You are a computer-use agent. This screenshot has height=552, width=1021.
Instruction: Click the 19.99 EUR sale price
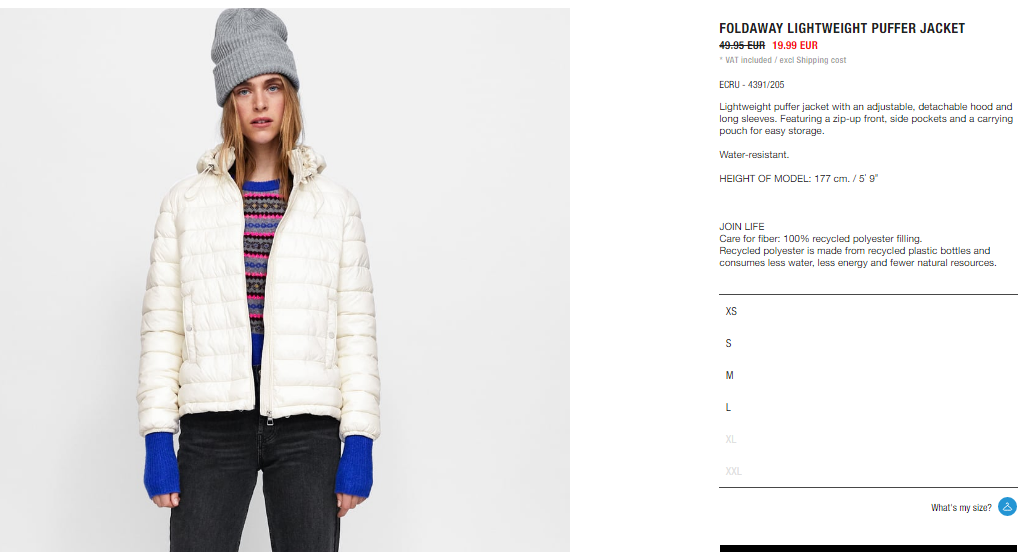(x=795, y=46)
